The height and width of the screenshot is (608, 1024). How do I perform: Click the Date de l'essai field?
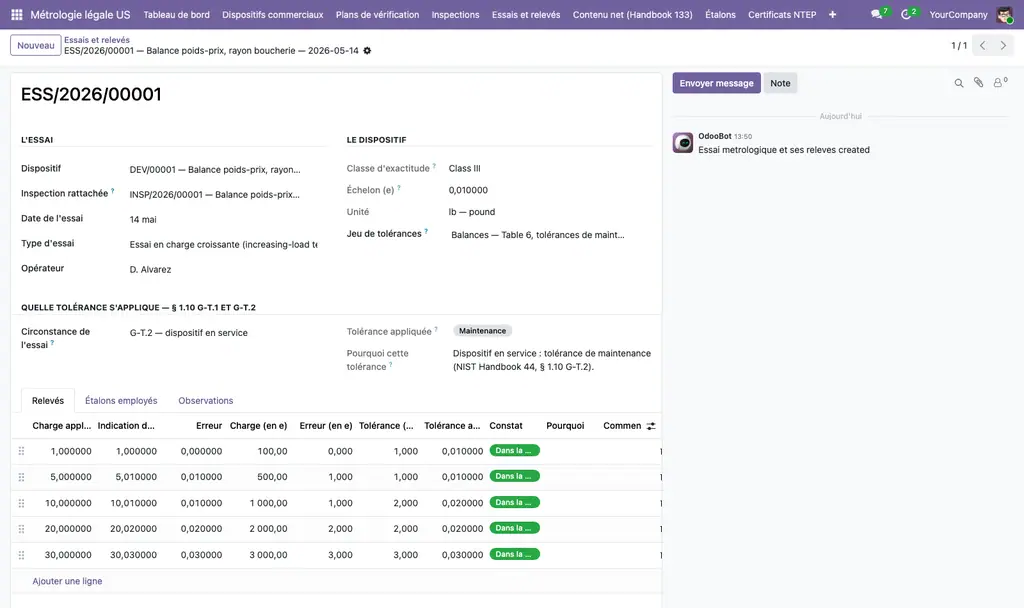point(223,219)
